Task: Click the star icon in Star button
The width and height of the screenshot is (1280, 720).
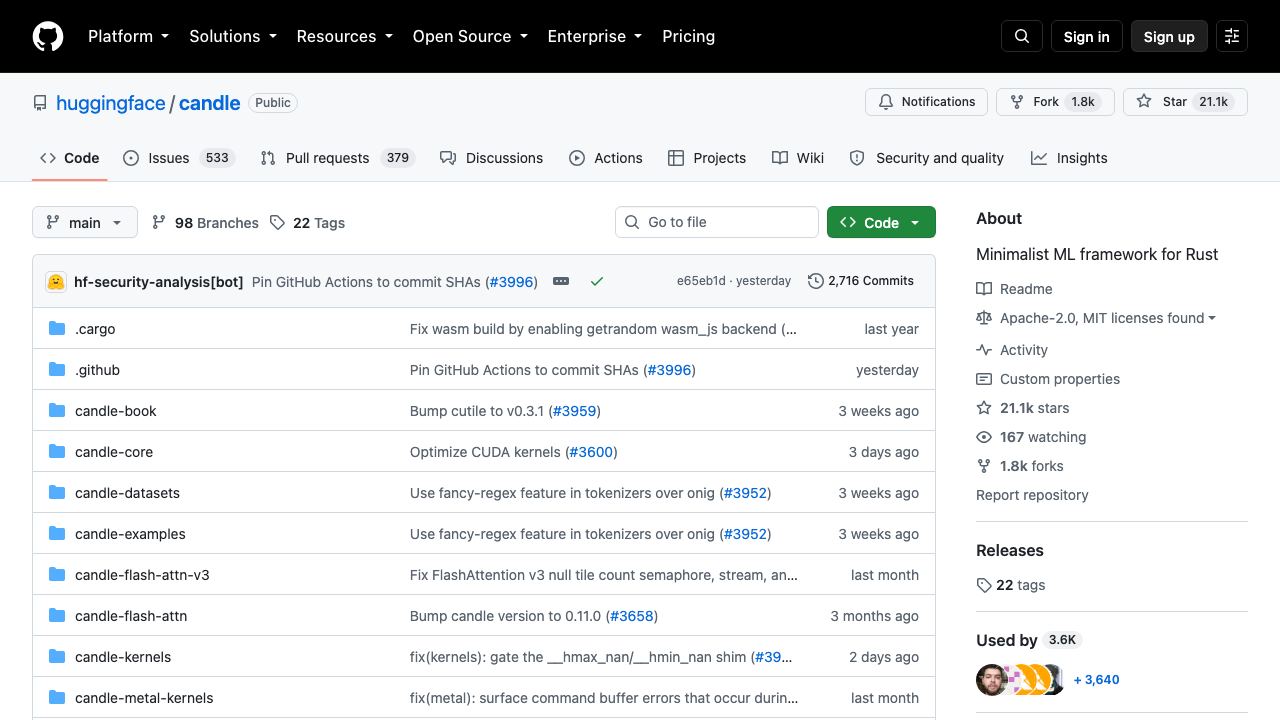Action: point(1144,102)
